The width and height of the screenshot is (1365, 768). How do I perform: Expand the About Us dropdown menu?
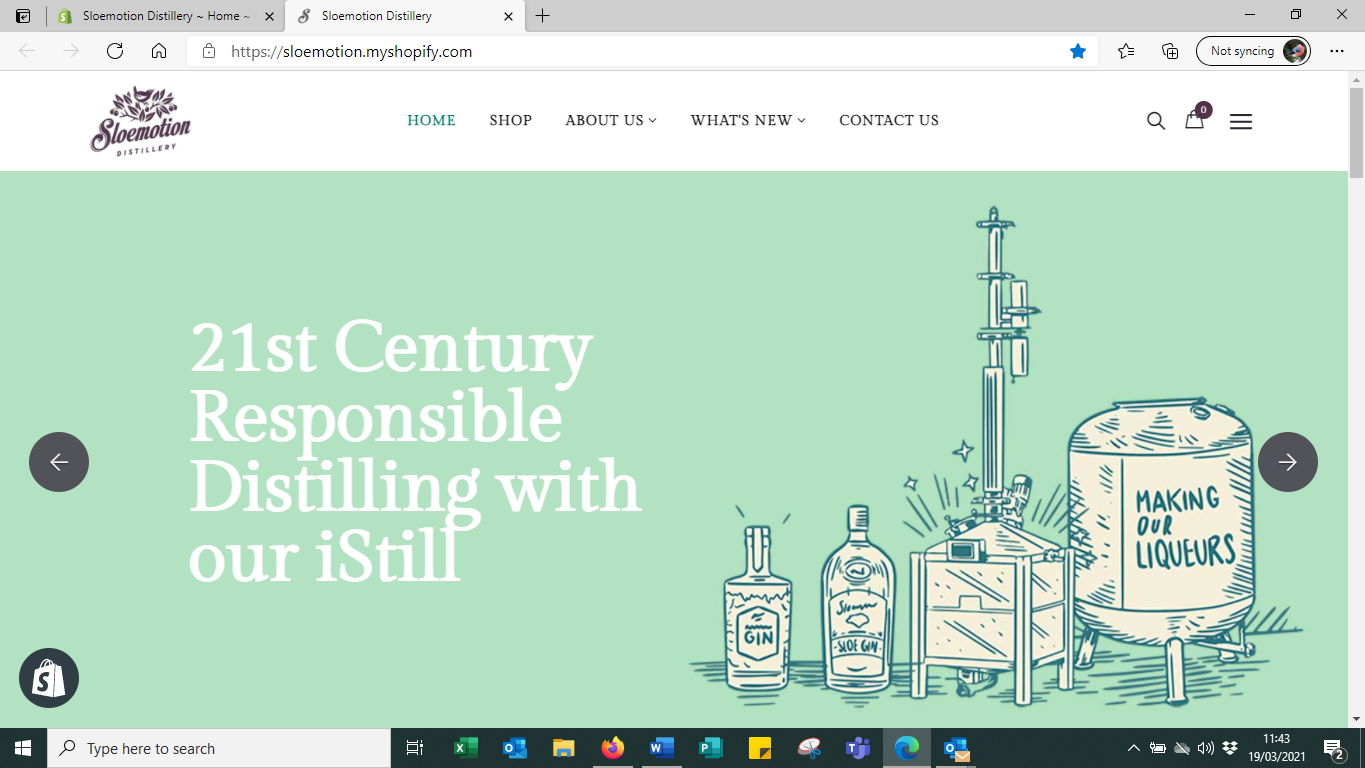click(x=611, y=120)
